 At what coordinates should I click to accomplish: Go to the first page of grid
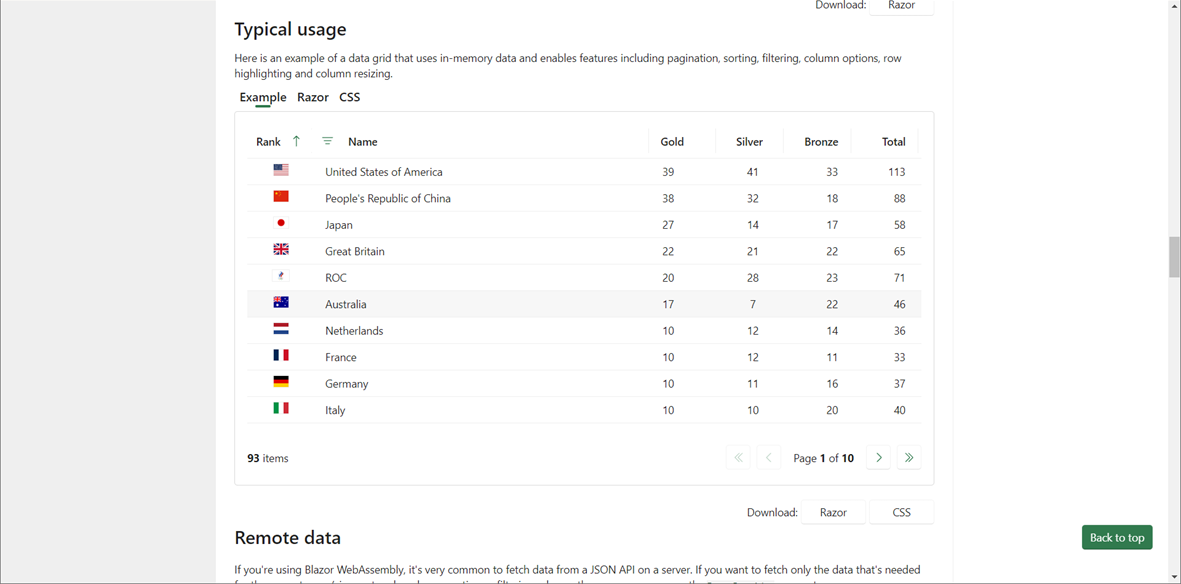[739, 458]
